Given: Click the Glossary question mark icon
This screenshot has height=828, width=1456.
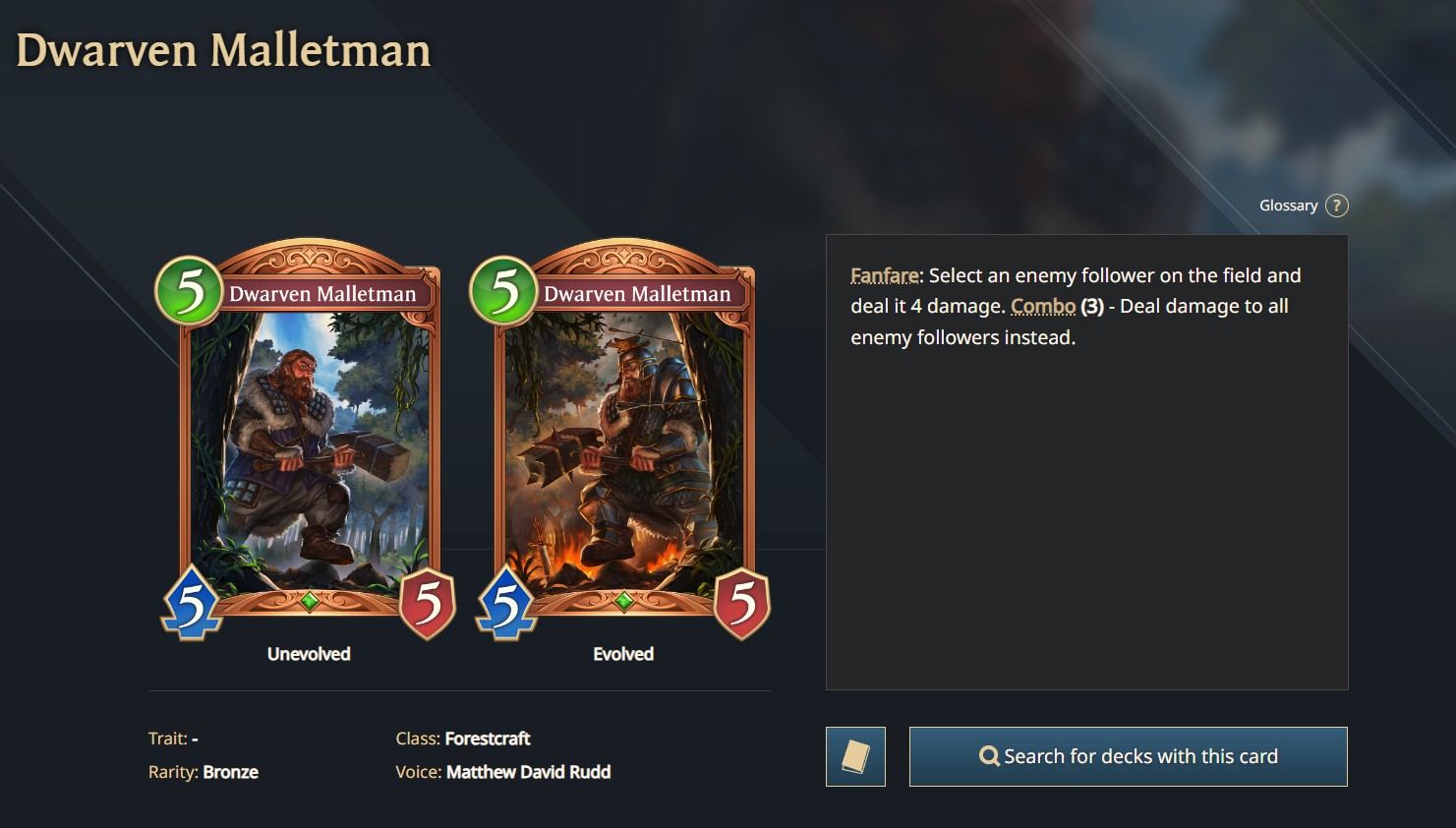Looking at the screenshot, I should (x=1336, y=206).
